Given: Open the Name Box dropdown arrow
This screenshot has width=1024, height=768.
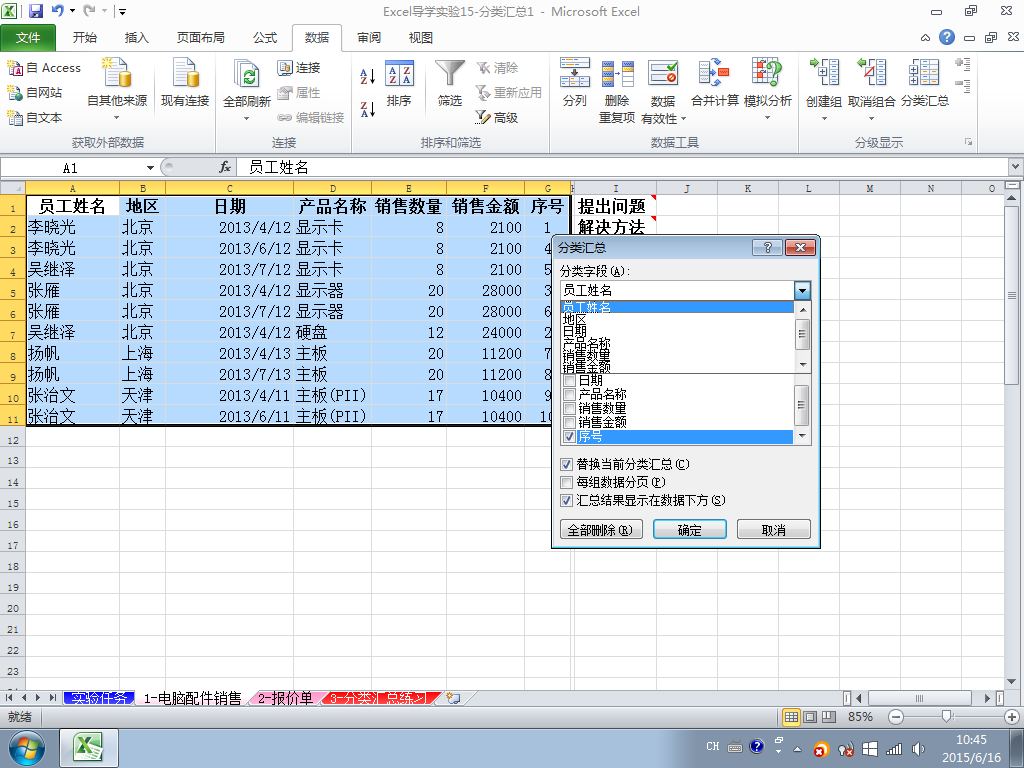Looking at the screenshot, I should pos(150,168).
